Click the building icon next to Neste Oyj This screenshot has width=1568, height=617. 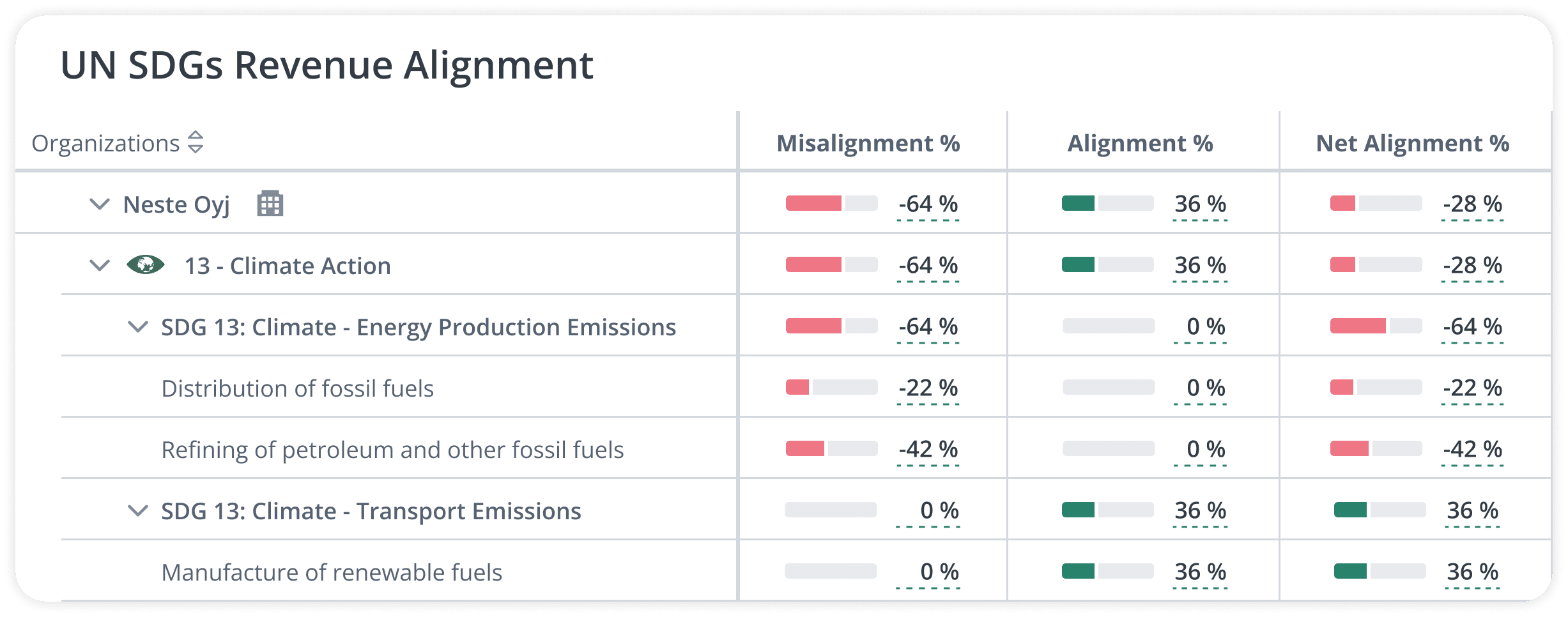[x=270, y=204]
